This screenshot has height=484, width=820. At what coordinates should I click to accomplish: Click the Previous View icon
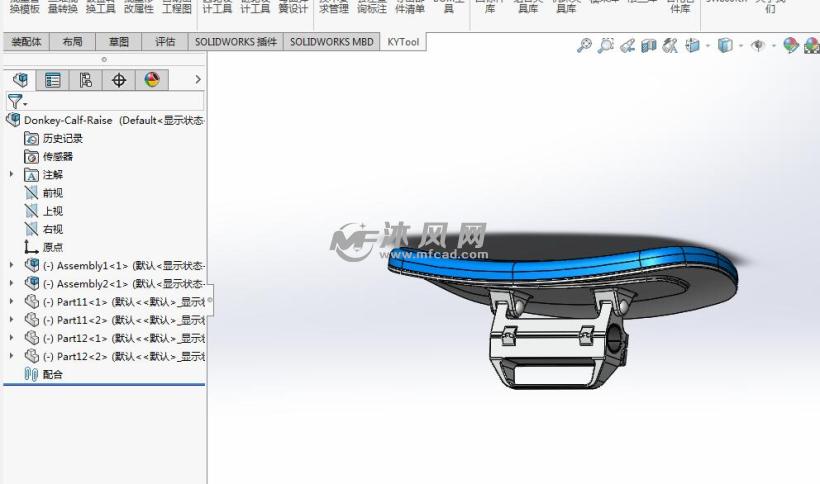tap(627, 46)
